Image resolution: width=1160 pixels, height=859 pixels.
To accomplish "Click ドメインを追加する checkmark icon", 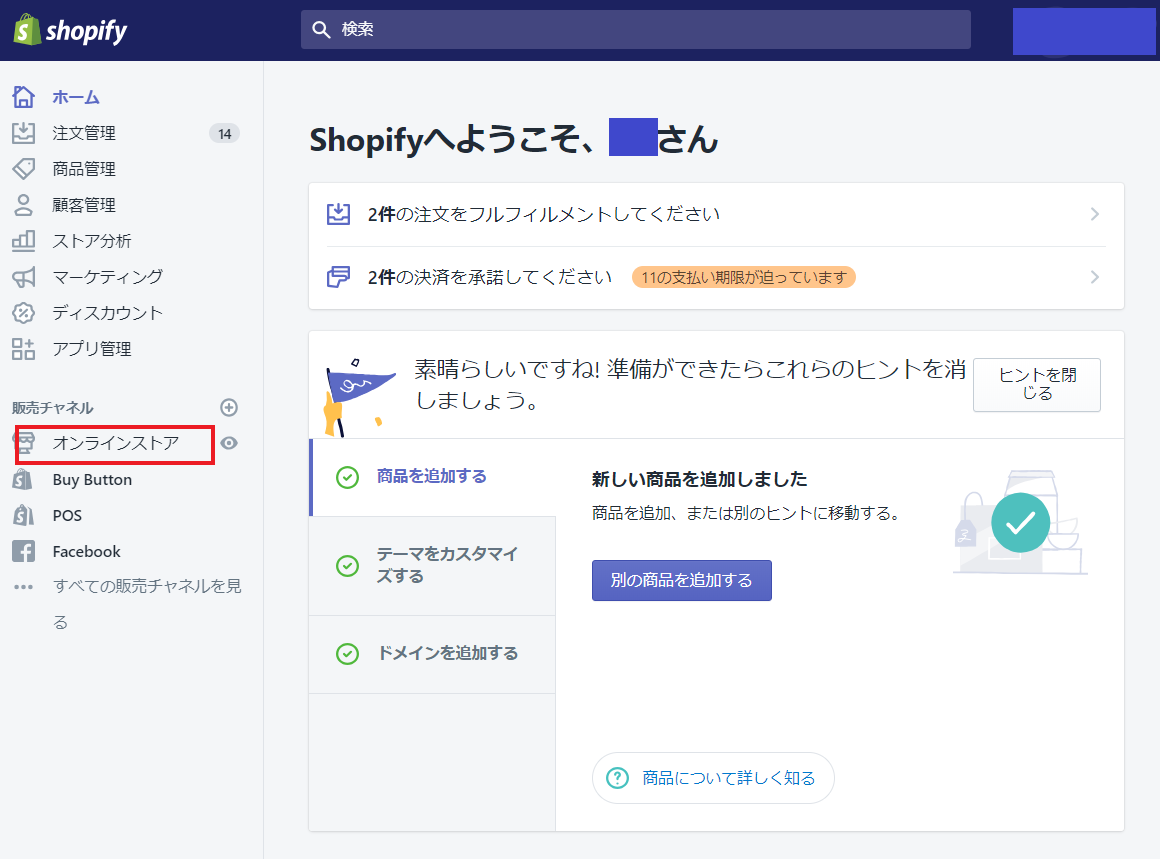I will [x=348, y=654].
